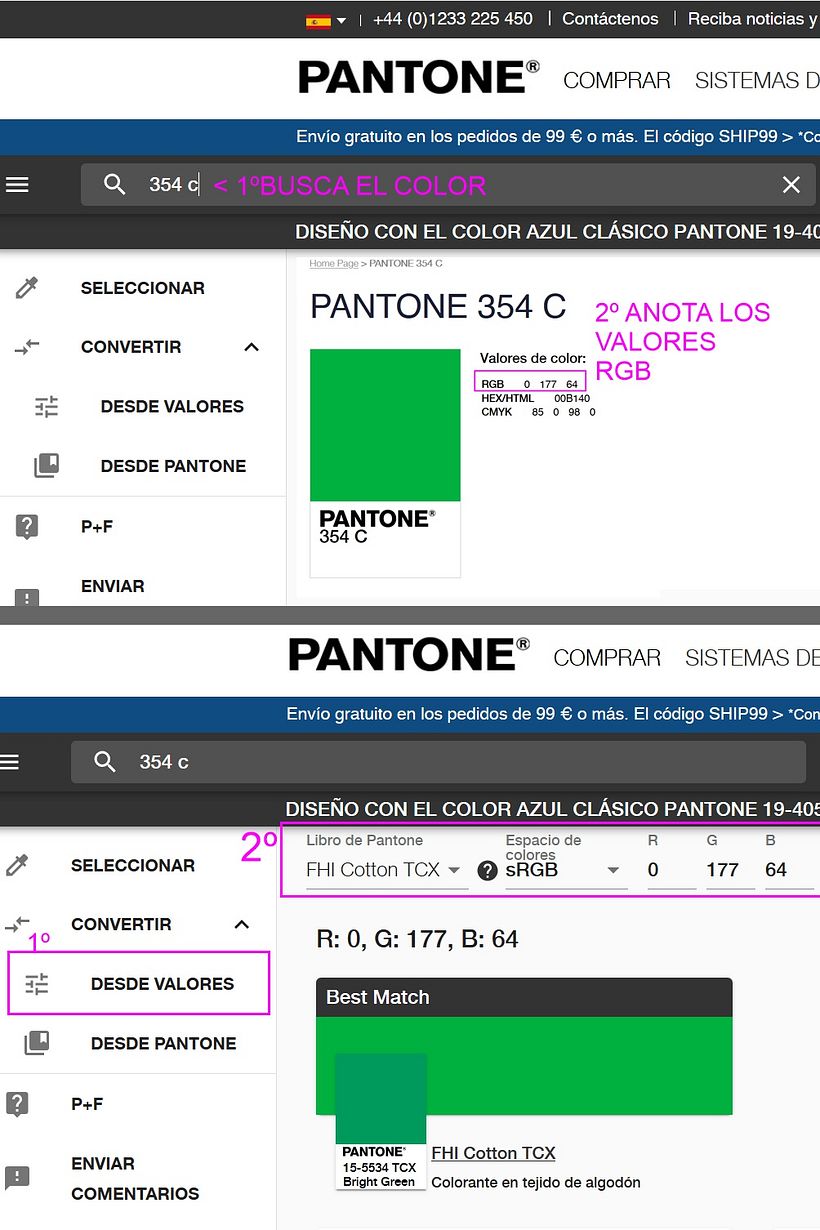The width and height of the screenshot is (820, 1230).
Task: Click the sliders icon in top screenshot sidebar
Action: pos(47,407)
